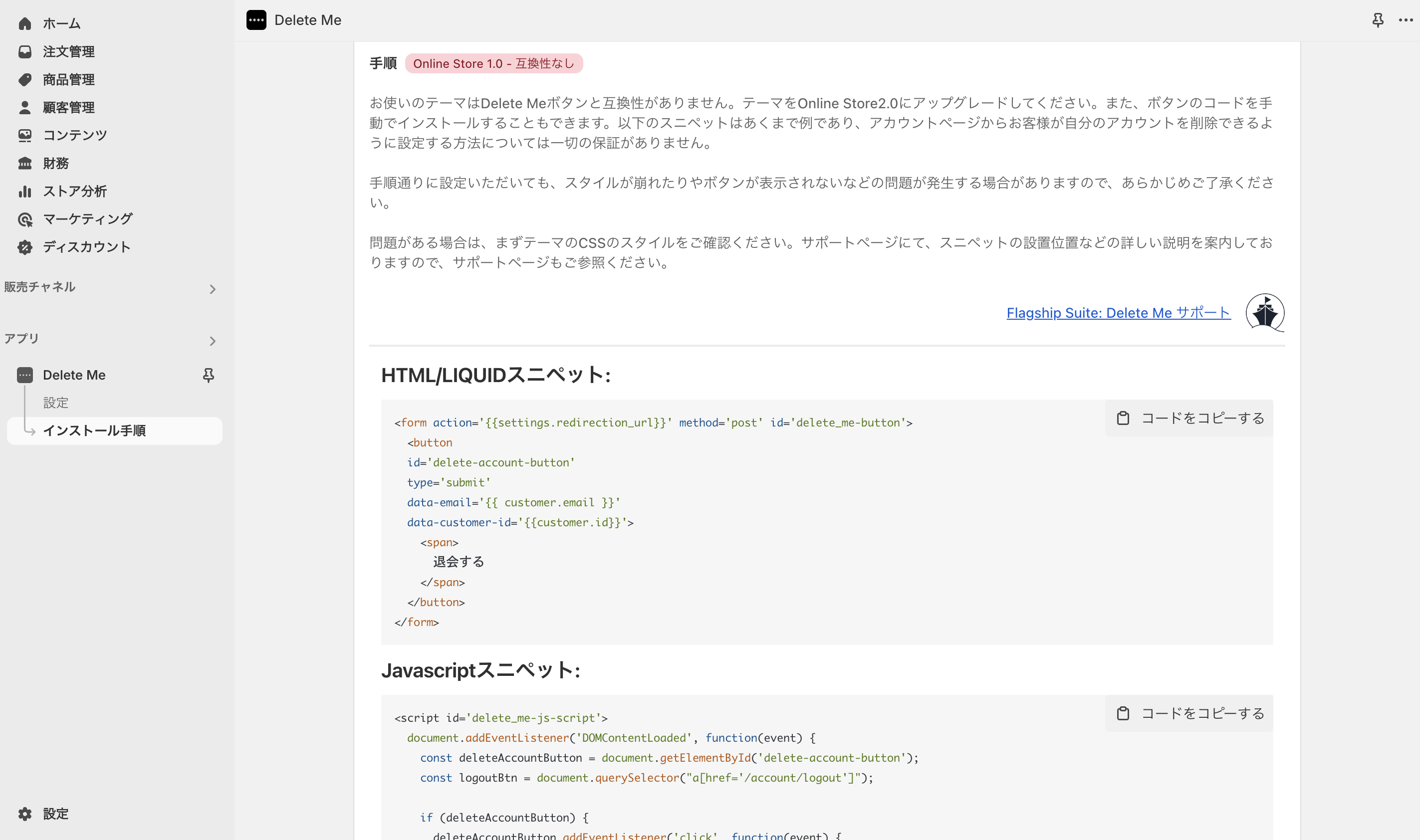The width and height of the screenshot is (1420, 840).
Task: Click the Analytics bar chart icon
Action: [25, 192]
